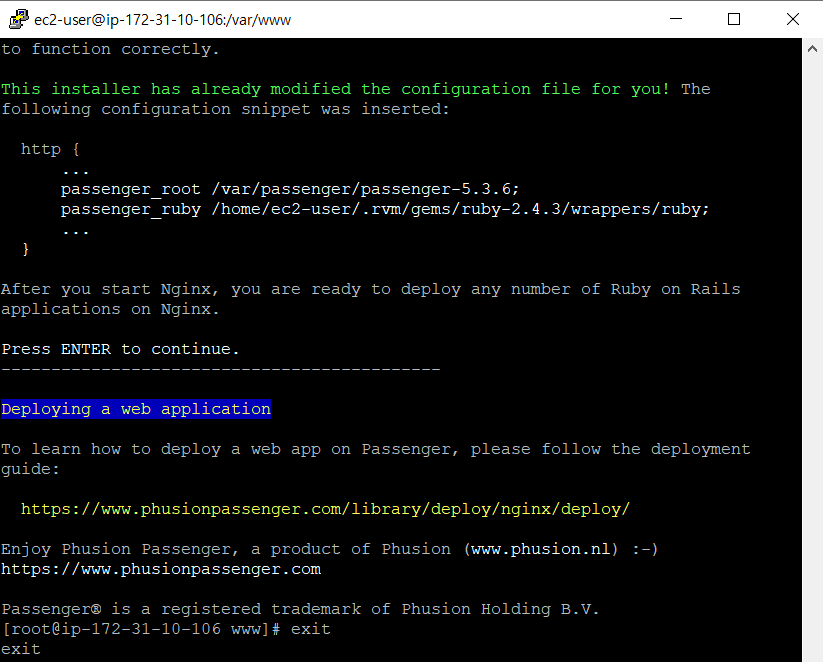Image resolution: width=823 pixels, height=662 pixels.
Task: Open the Phusion Passenger deployment guide URL
Action: [325, 508]
